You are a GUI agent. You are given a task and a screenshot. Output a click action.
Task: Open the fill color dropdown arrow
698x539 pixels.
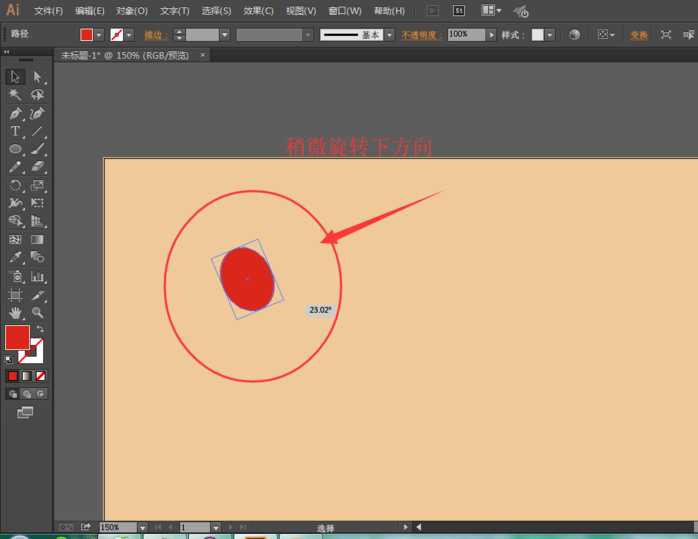coord(100,34)
